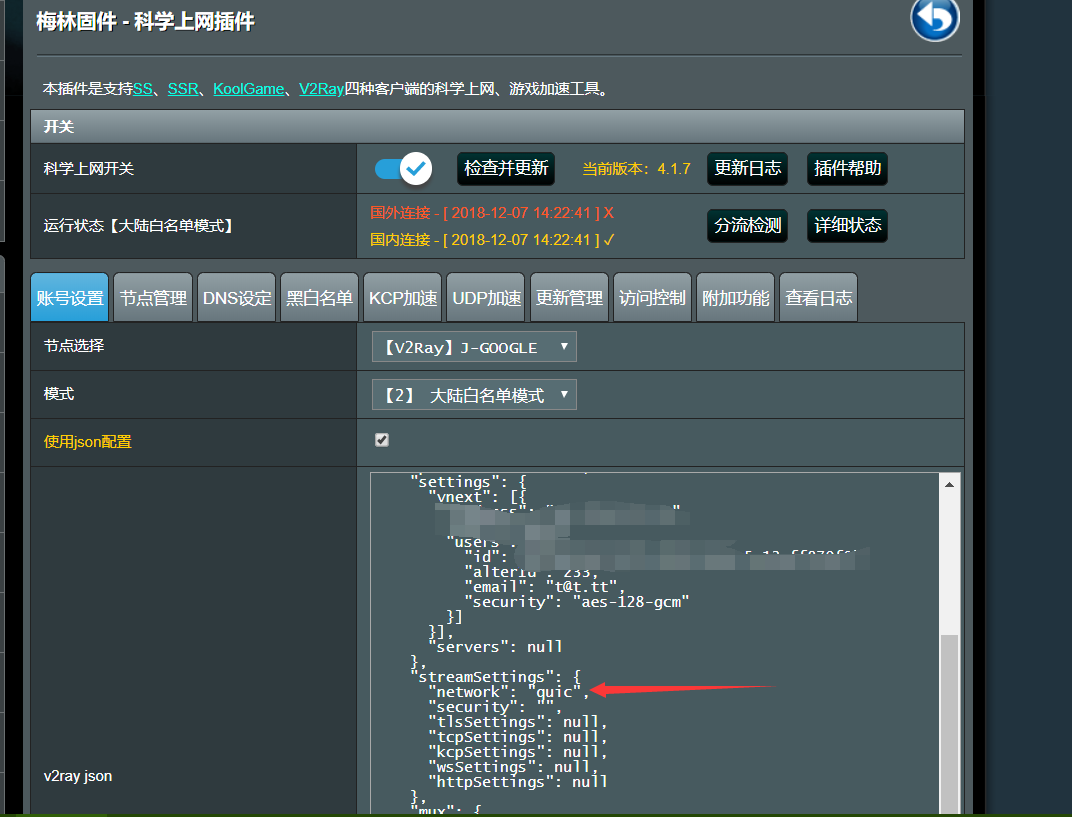
Task: Switch to the 节点管理 tab
Action: pos(153,297)
